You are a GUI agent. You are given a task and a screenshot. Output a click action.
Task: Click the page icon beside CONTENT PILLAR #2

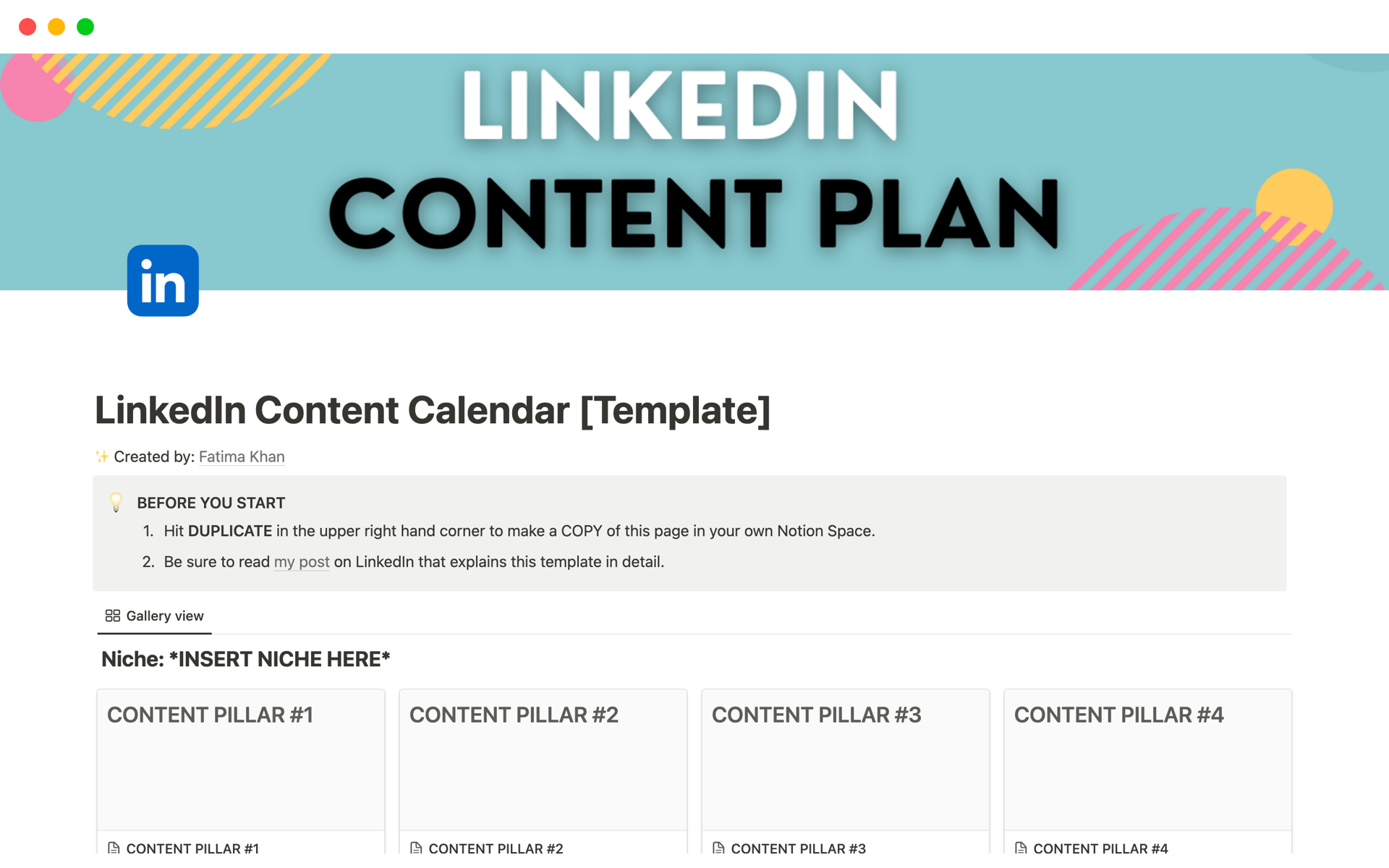(416, 848)
